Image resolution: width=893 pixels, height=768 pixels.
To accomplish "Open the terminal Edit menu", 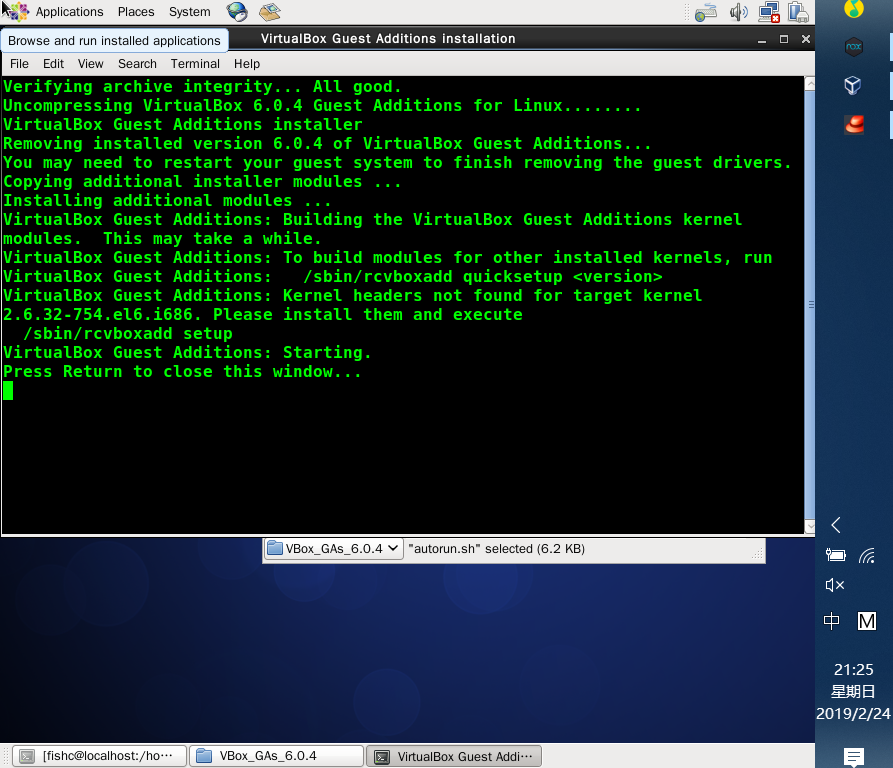I will click(53, 64).
